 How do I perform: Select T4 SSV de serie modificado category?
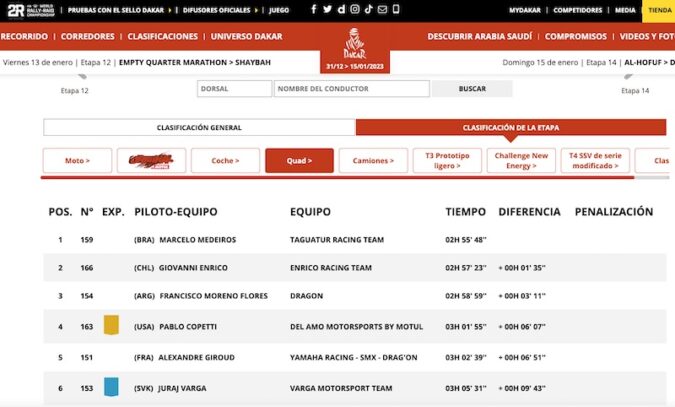click(595, 161)
